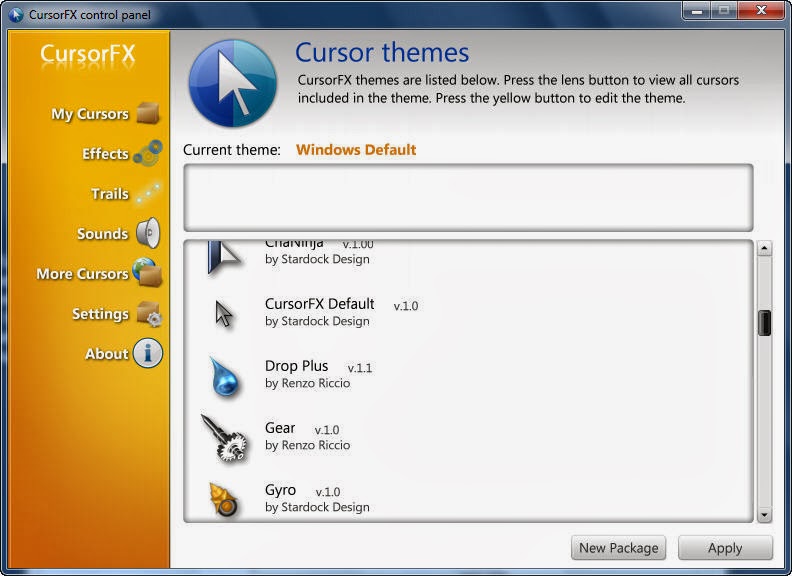Click the scrollbar down arrow

pyautogui.click(x=764, y=515)
